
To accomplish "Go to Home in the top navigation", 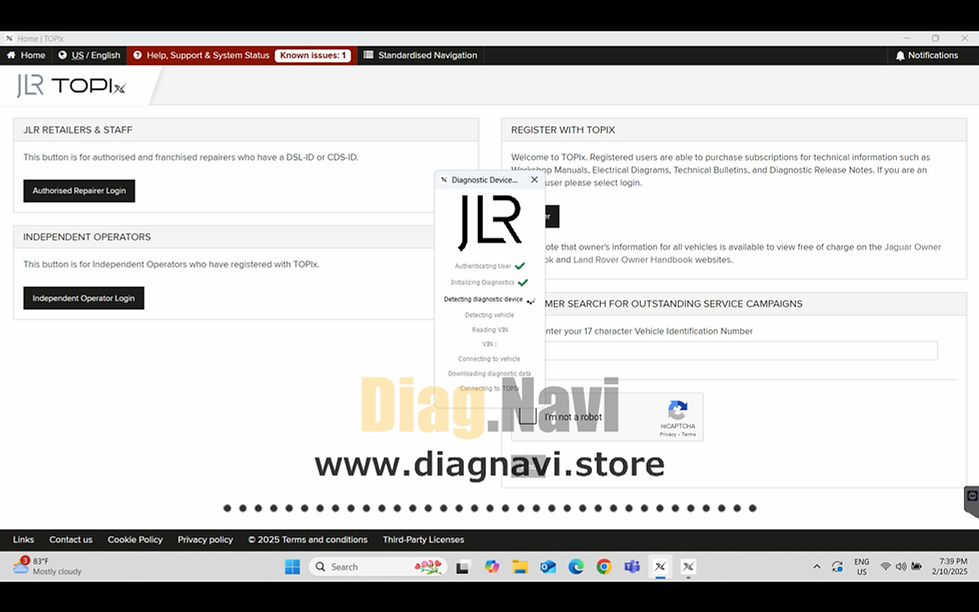I will (x=26, y=55).
